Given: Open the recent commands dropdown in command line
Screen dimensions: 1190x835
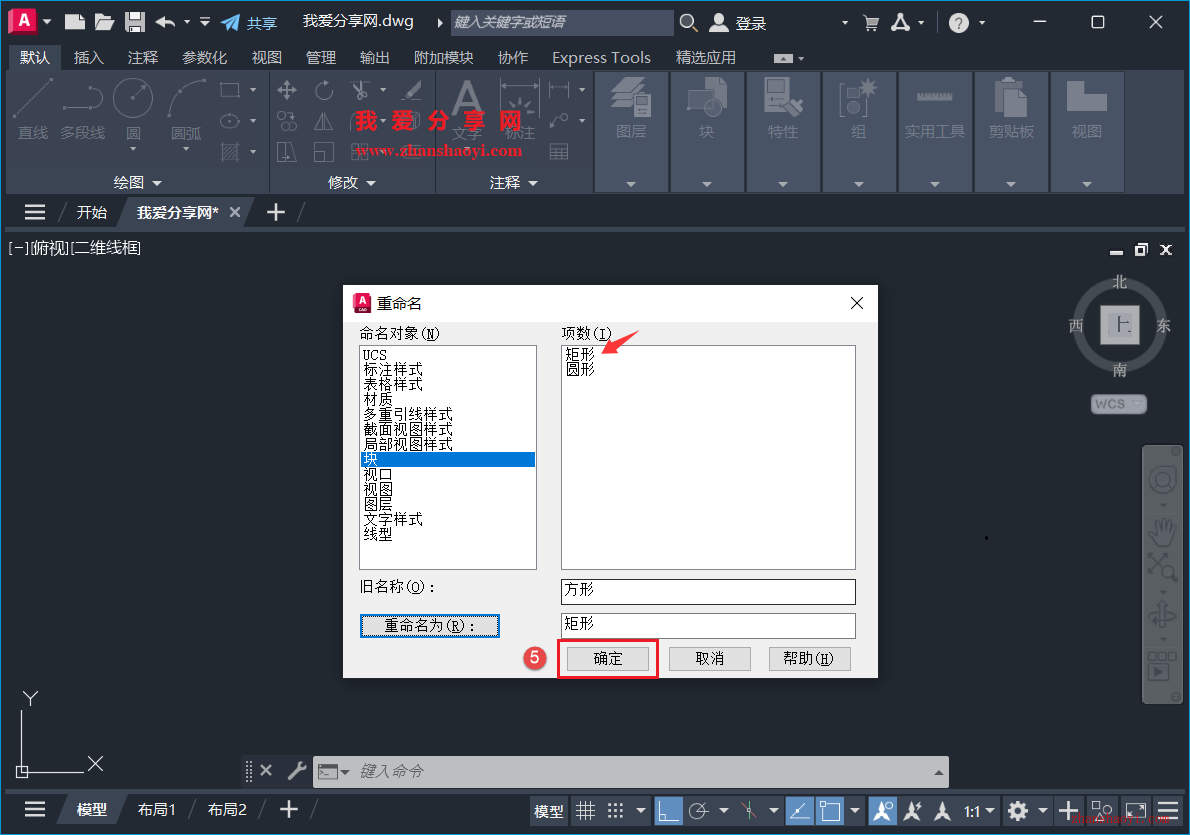Looking at the screenshot, I should click(333, 772).
